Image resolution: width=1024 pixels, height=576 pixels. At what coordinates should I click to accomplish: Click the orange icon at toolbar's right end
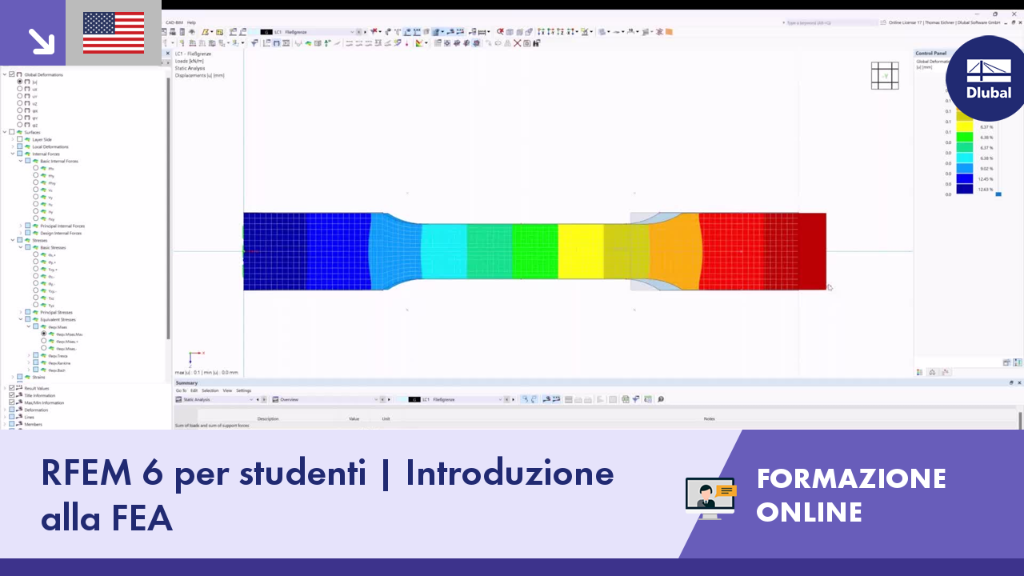coord(669,31)
